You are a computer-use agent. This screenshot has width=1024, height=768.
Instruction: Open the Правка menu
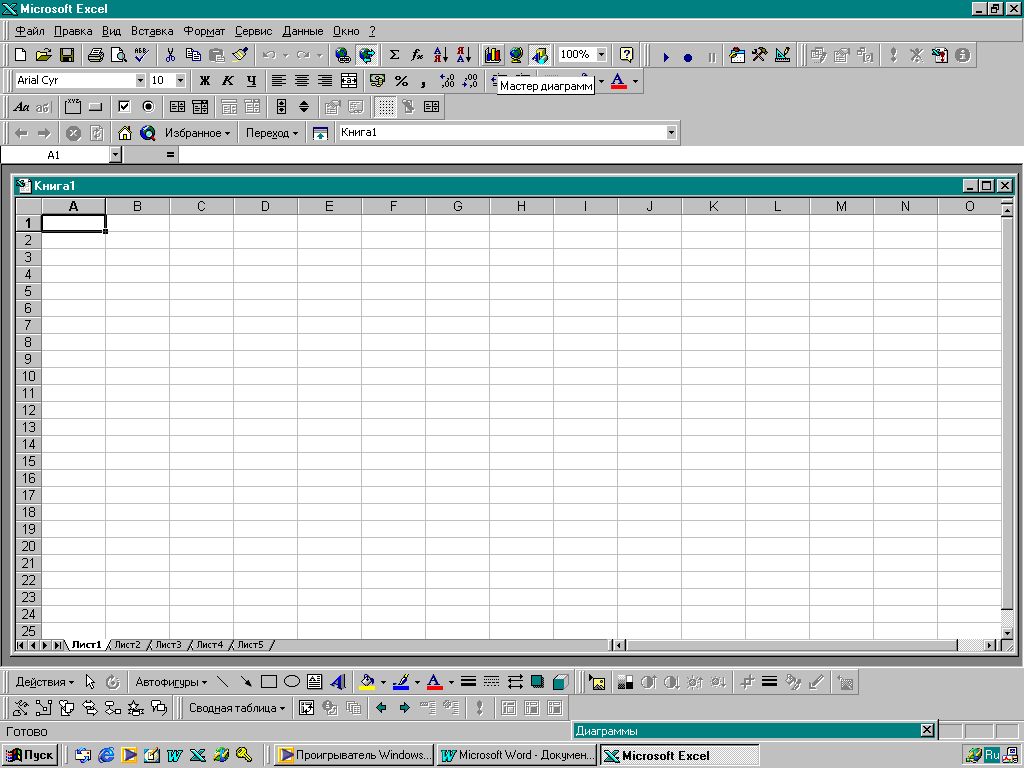coord(72,31)
